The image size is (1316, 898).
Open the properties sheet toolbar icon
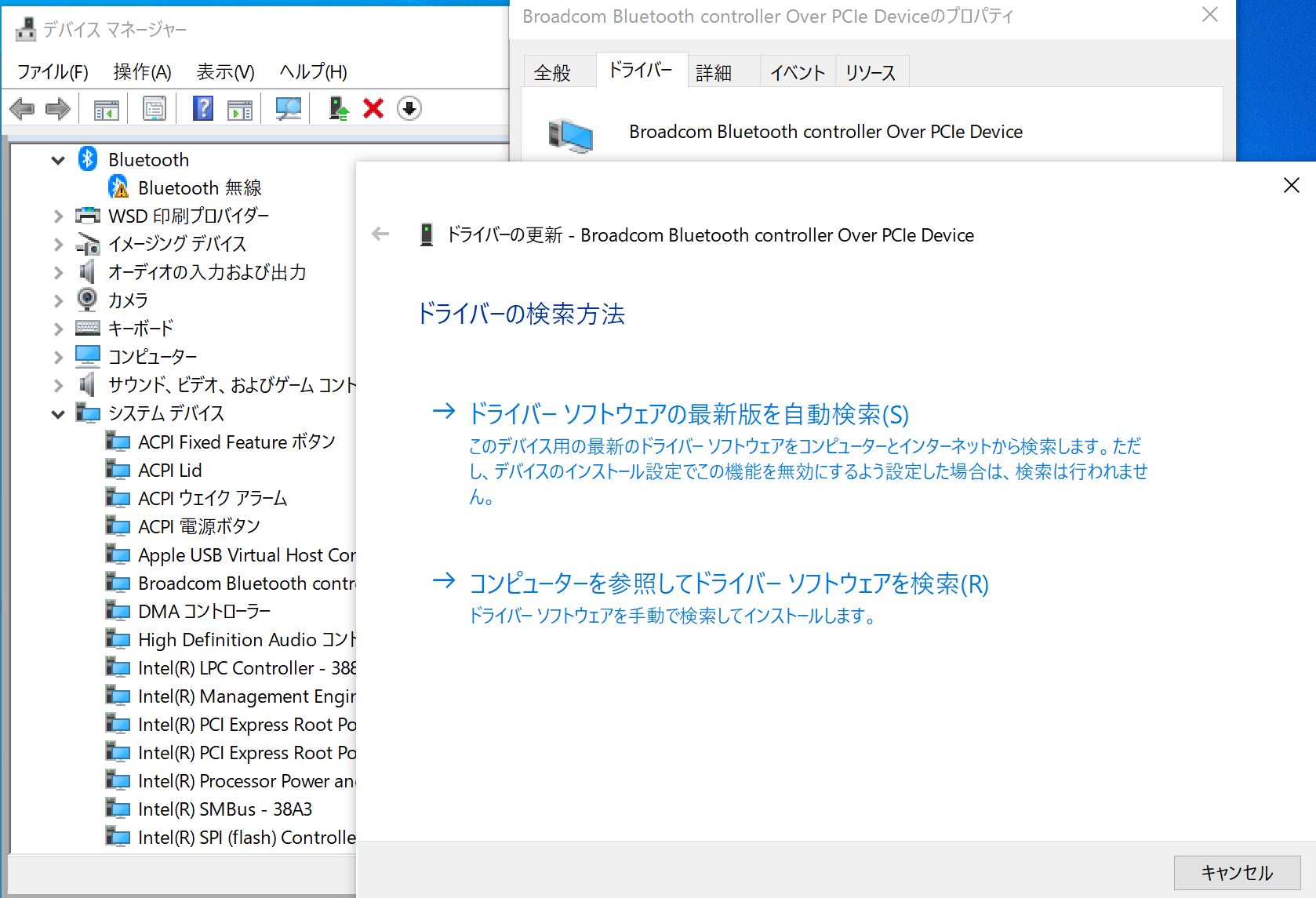click(155, 108)
